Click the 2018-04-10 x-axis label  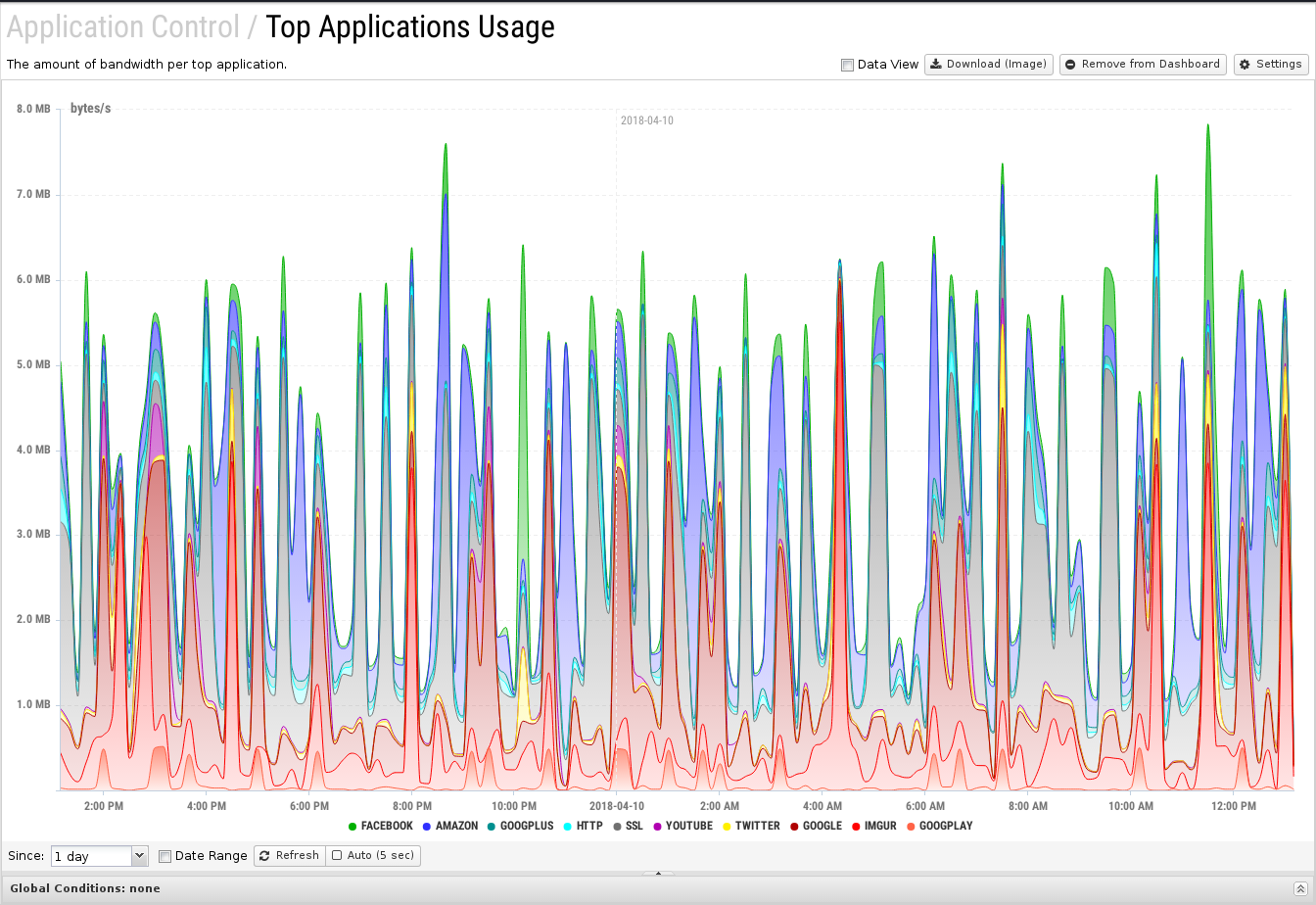[616, 806]
